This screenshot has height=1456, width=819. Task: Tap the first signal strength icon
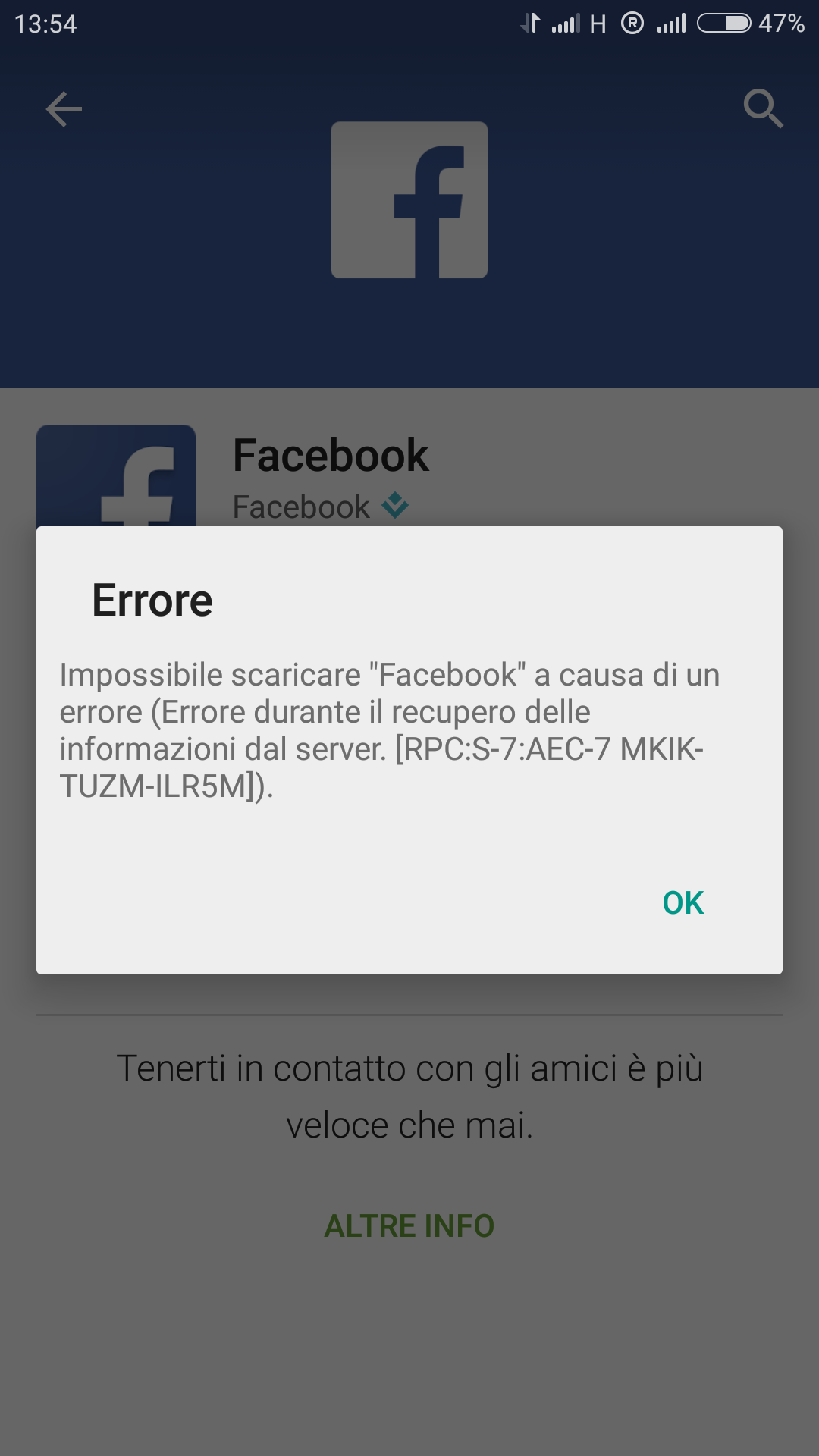[566, 24]
